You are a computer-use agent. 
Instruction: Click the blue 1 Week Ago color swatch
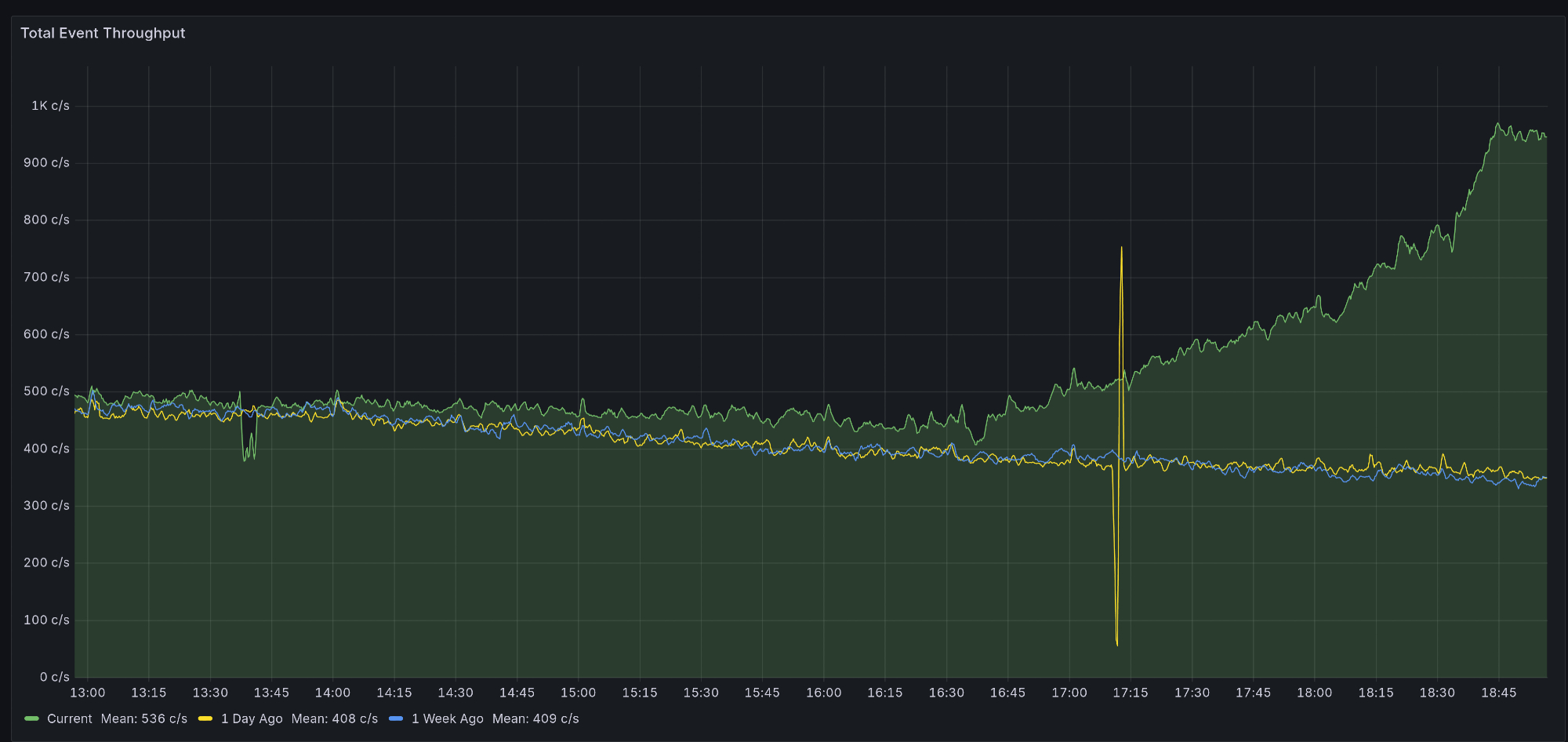tap(396, 718)
